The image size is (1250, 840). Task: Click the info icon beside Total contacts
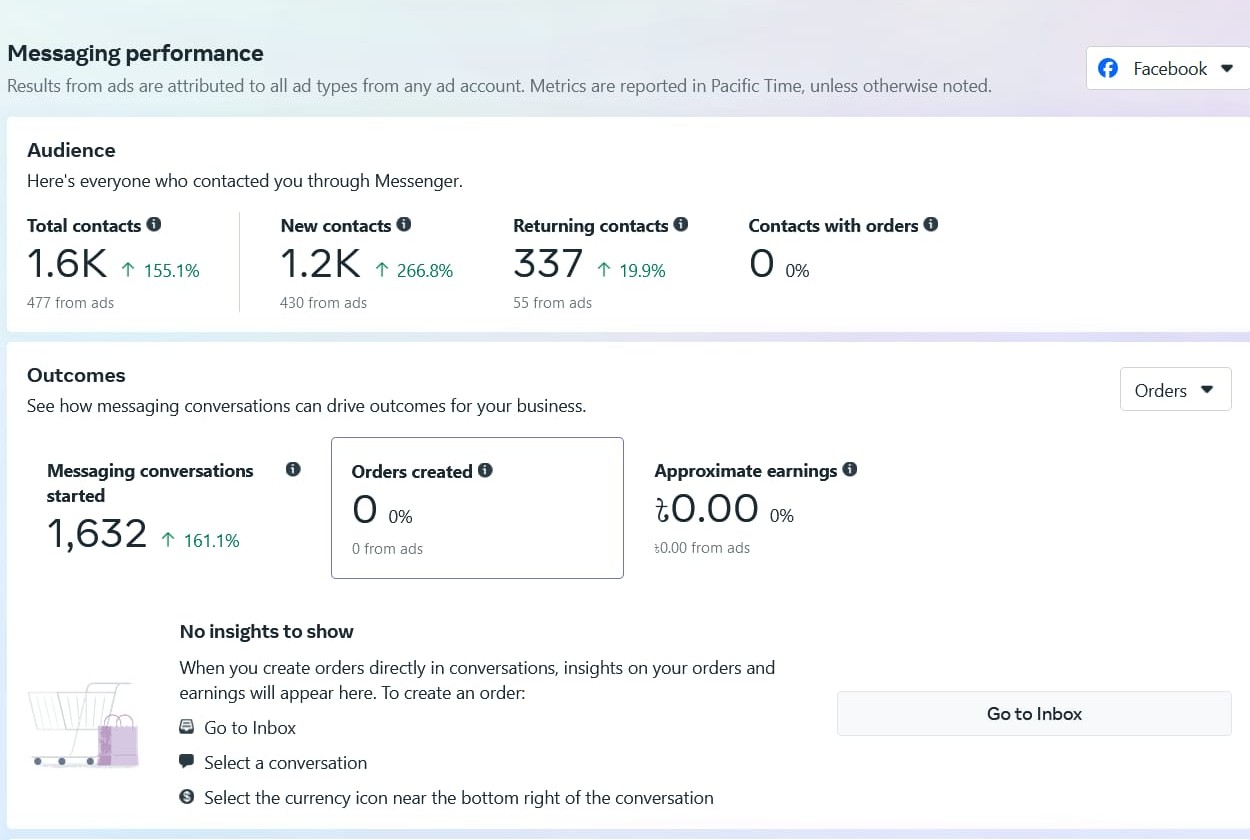point(154,225)
